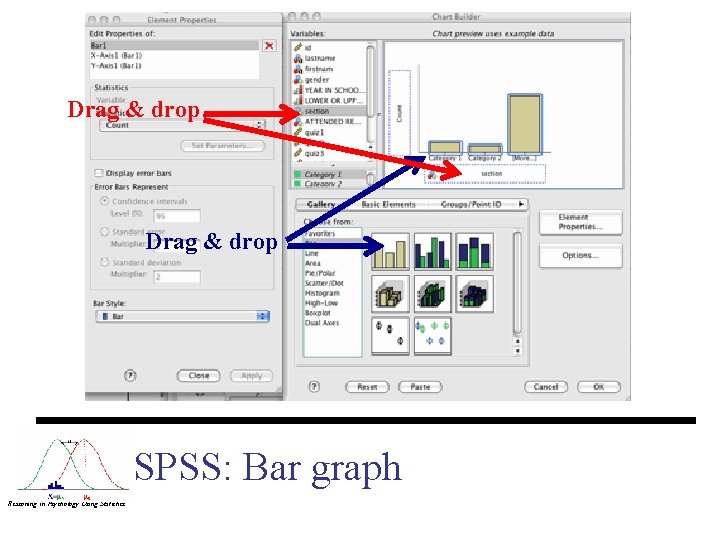Select the stacked bar chart gallery thumbnail
The height and width of the screenshot is (540, 720).
point(475,251)
